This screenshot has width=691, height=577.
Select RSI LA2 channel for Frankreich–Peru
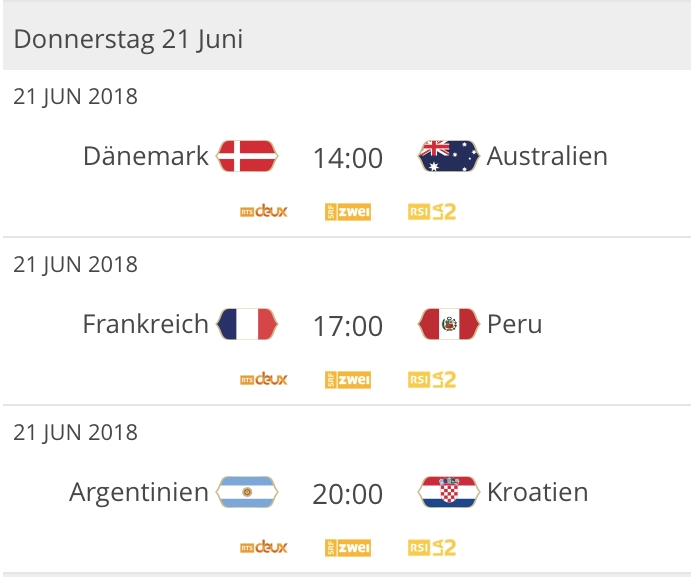click(x=432, y=380)
